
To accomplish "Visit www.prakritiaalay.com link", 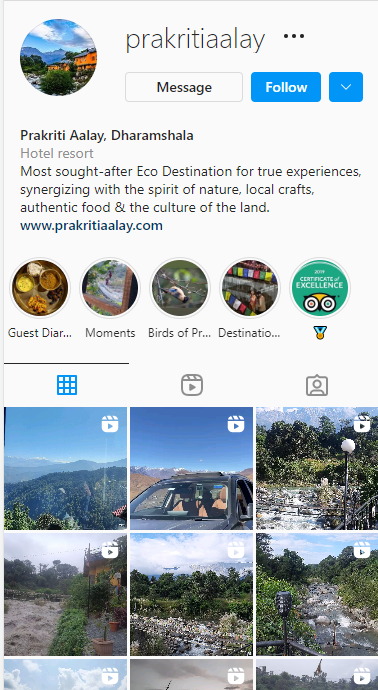I will pyautogui.click(x=92, y=226).
